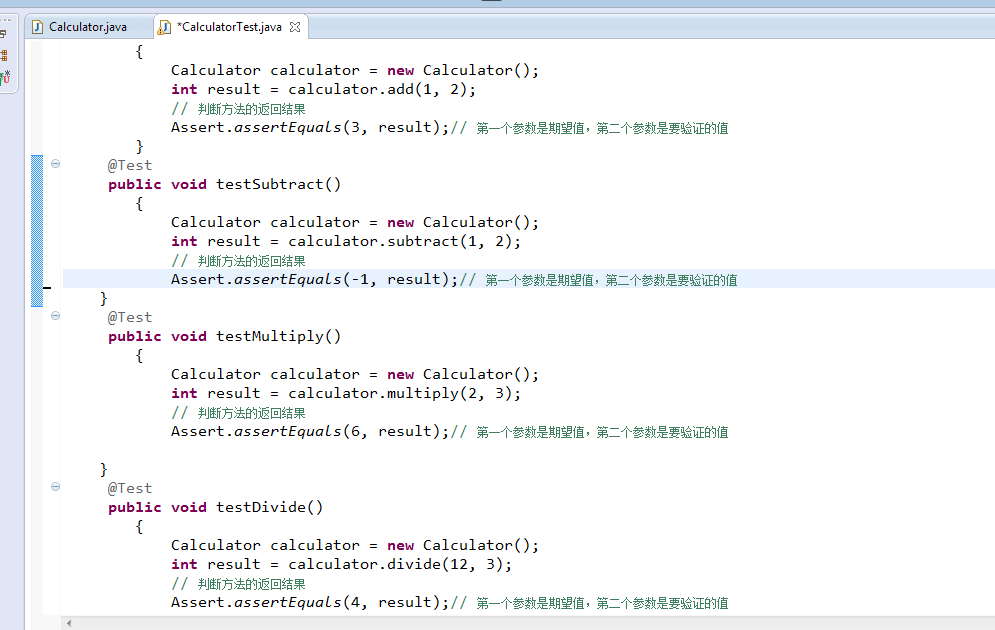Image resolution: width=995 pixels, height=630 pixels.
Task: Click closing brace ending the testMultiply method
Action: click(x=103, y=469)
